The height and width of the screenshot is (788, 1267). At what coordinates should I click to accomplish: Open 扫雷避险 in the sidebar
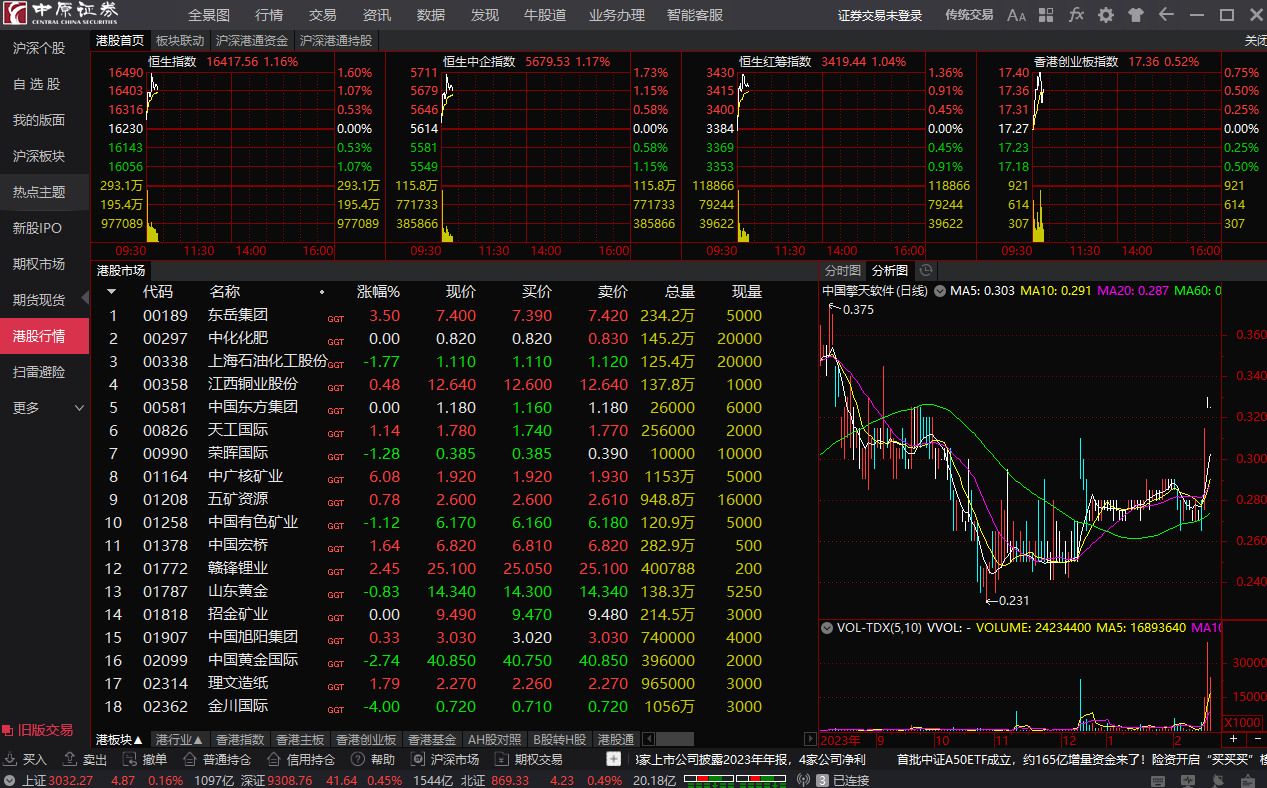click(x=39, y=372)
